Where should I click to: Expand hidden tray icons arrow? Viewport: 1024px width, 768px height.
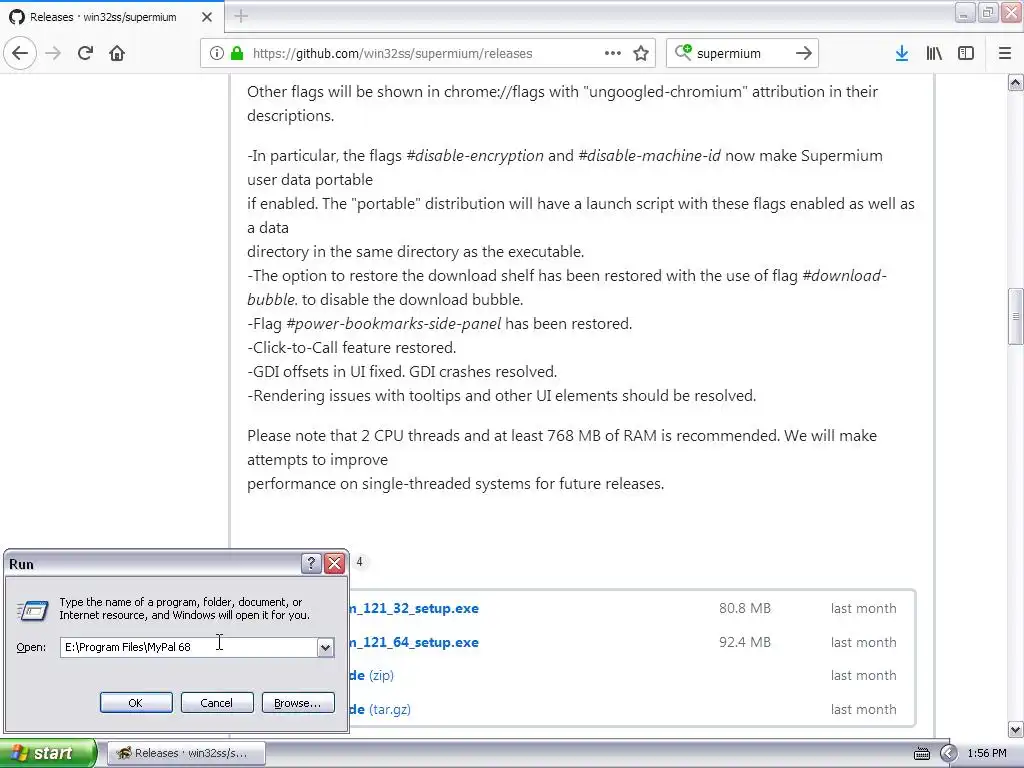(948, 754)
